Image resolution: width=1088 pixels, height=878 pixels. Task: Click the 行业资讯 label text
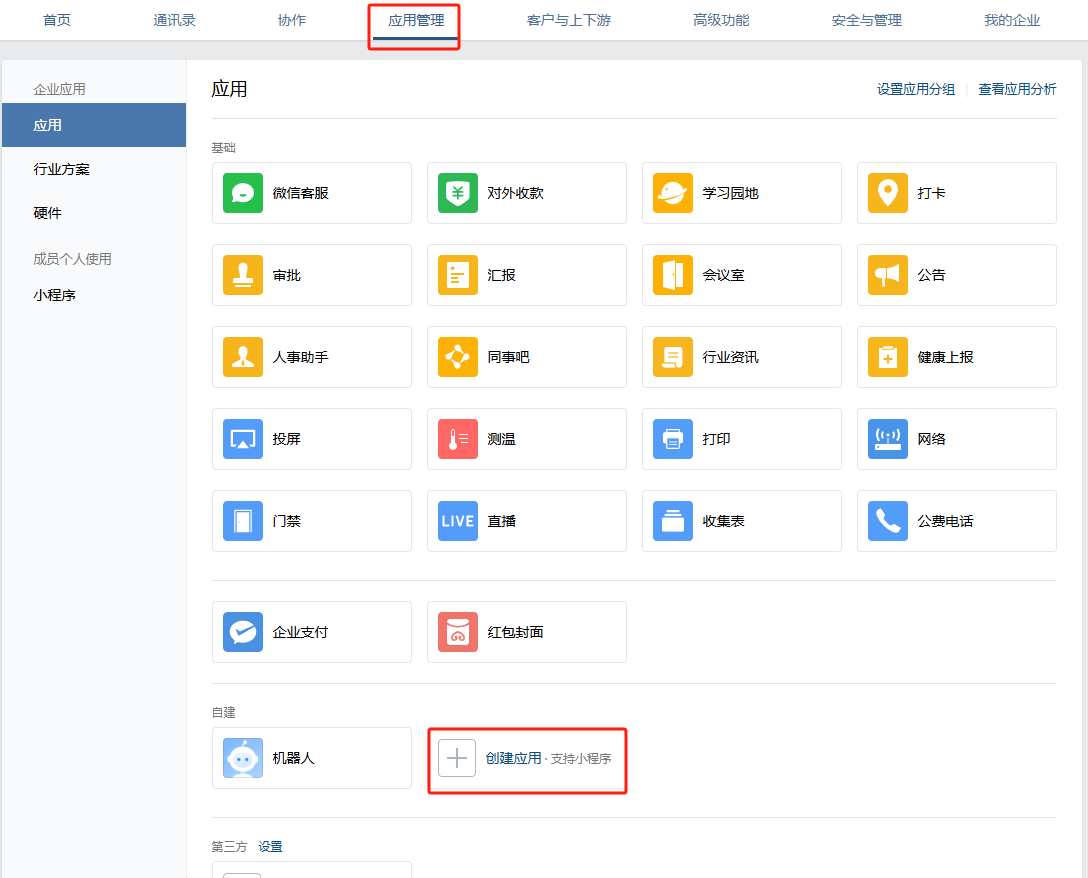tap(731, 357)
